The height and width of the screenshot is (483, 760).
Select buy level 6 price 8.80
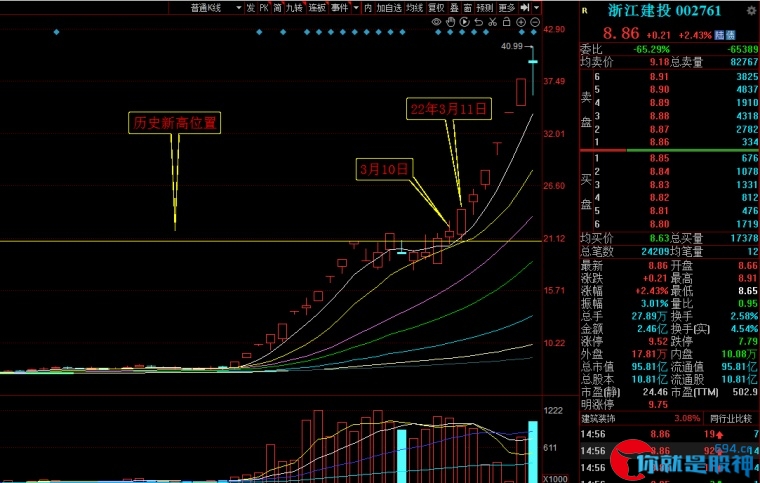pos(660,224)
